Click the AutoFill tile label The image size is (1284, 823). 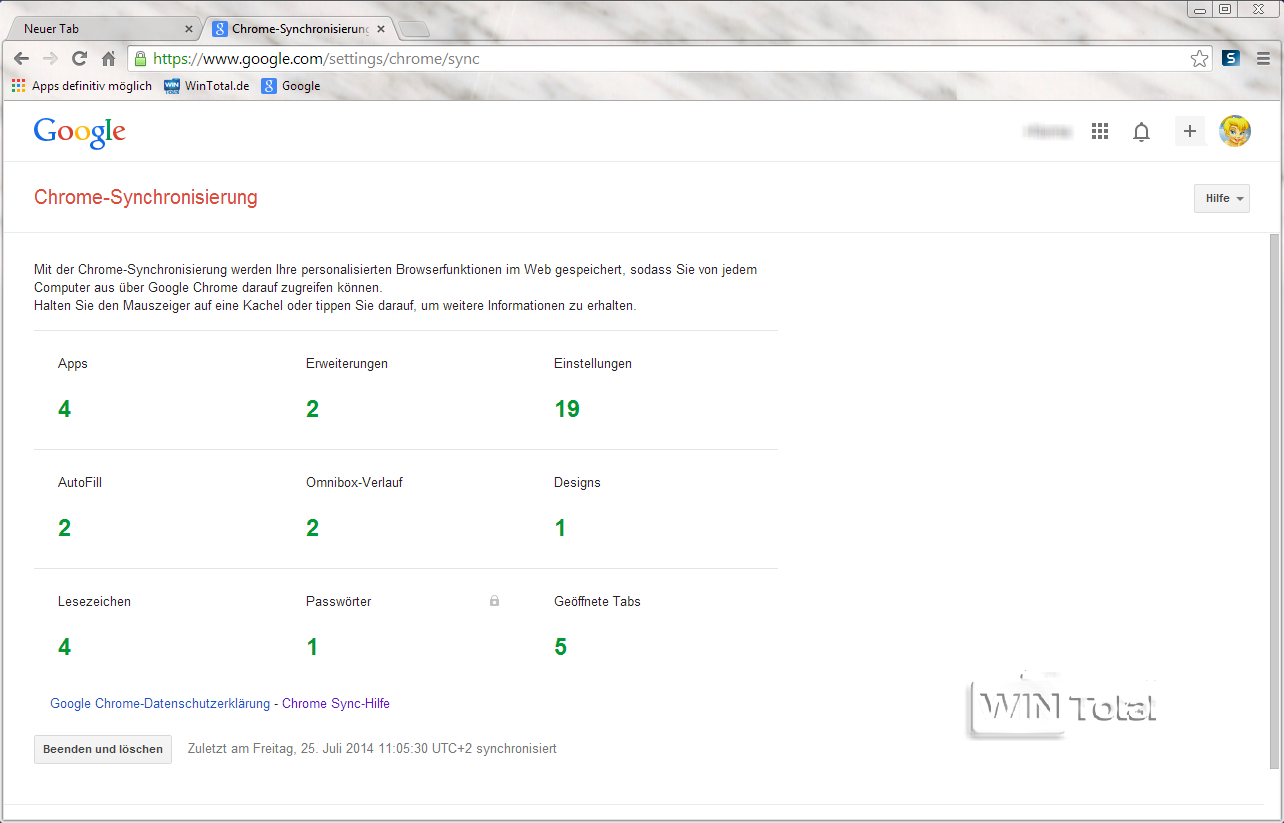click(80, 482)
